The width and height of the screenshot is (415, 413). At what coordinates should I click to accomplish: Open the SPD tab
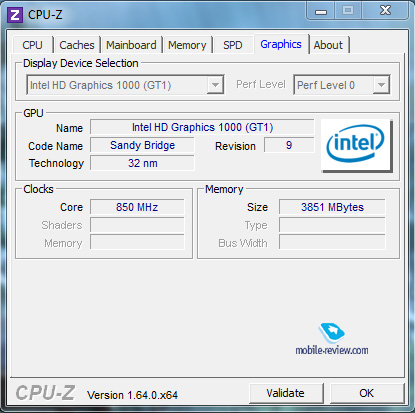[x=233, y=45]
